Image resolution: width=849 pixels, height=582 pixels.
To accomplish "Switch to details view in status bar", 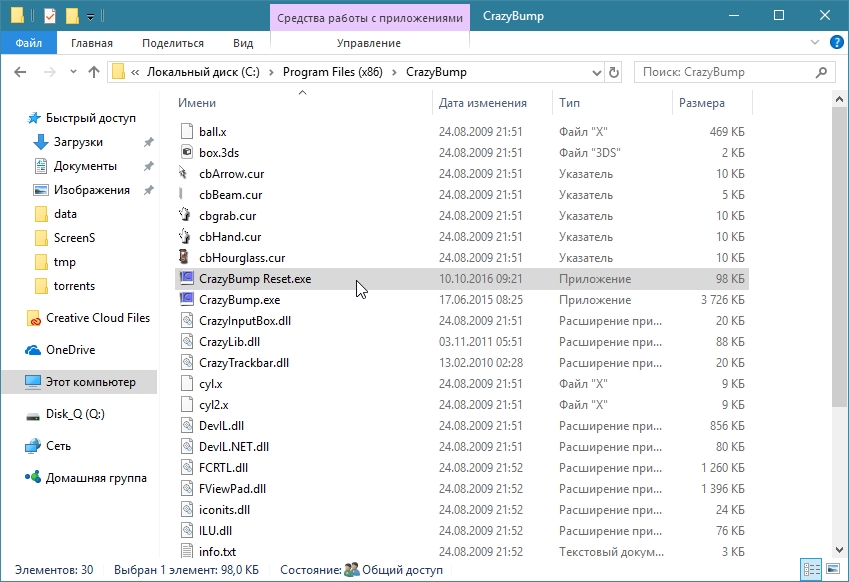I will click(x=811, y=570).
